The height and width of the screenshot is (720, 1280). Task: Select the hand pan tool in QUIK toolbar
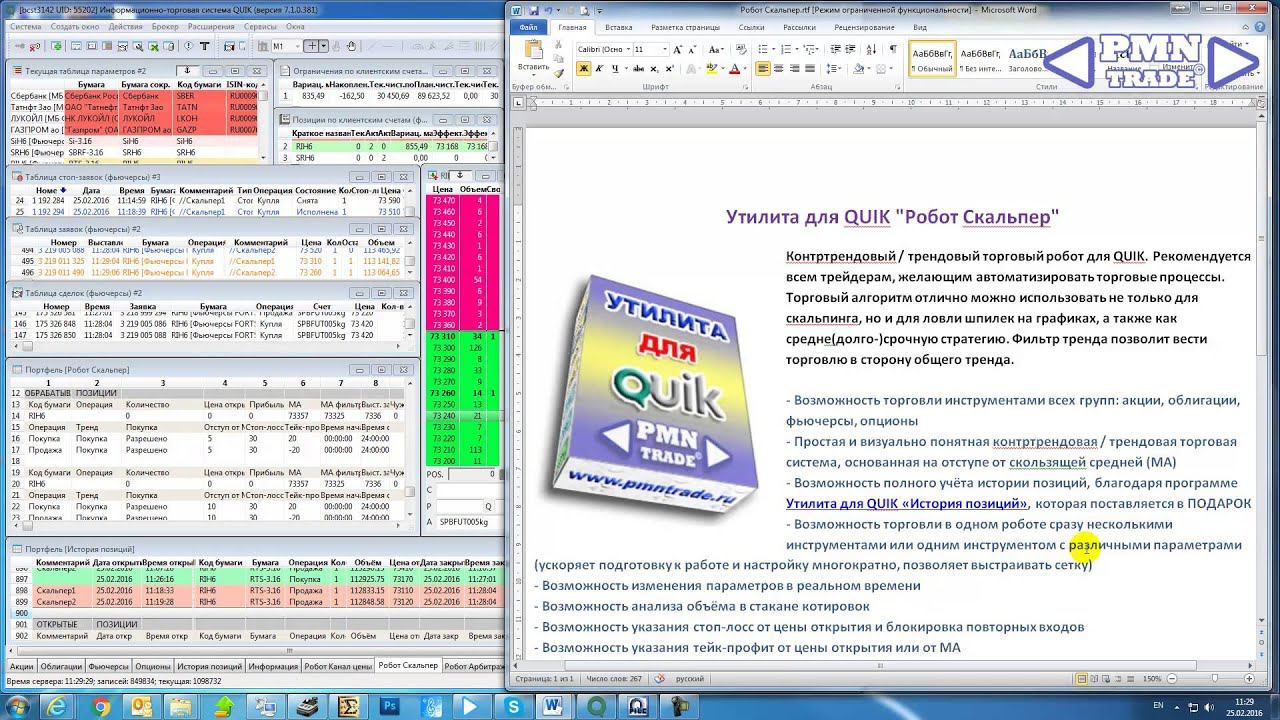pos(351,46)
